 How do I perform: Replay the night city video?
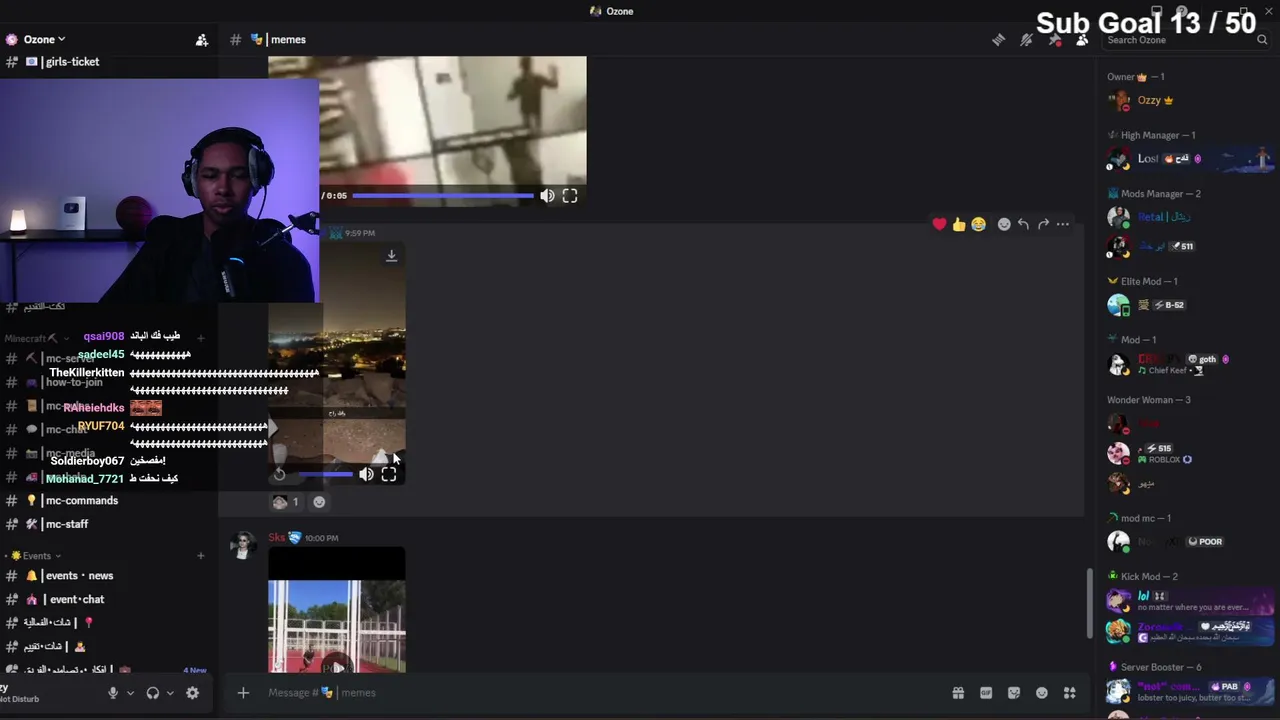pos(279,475)
